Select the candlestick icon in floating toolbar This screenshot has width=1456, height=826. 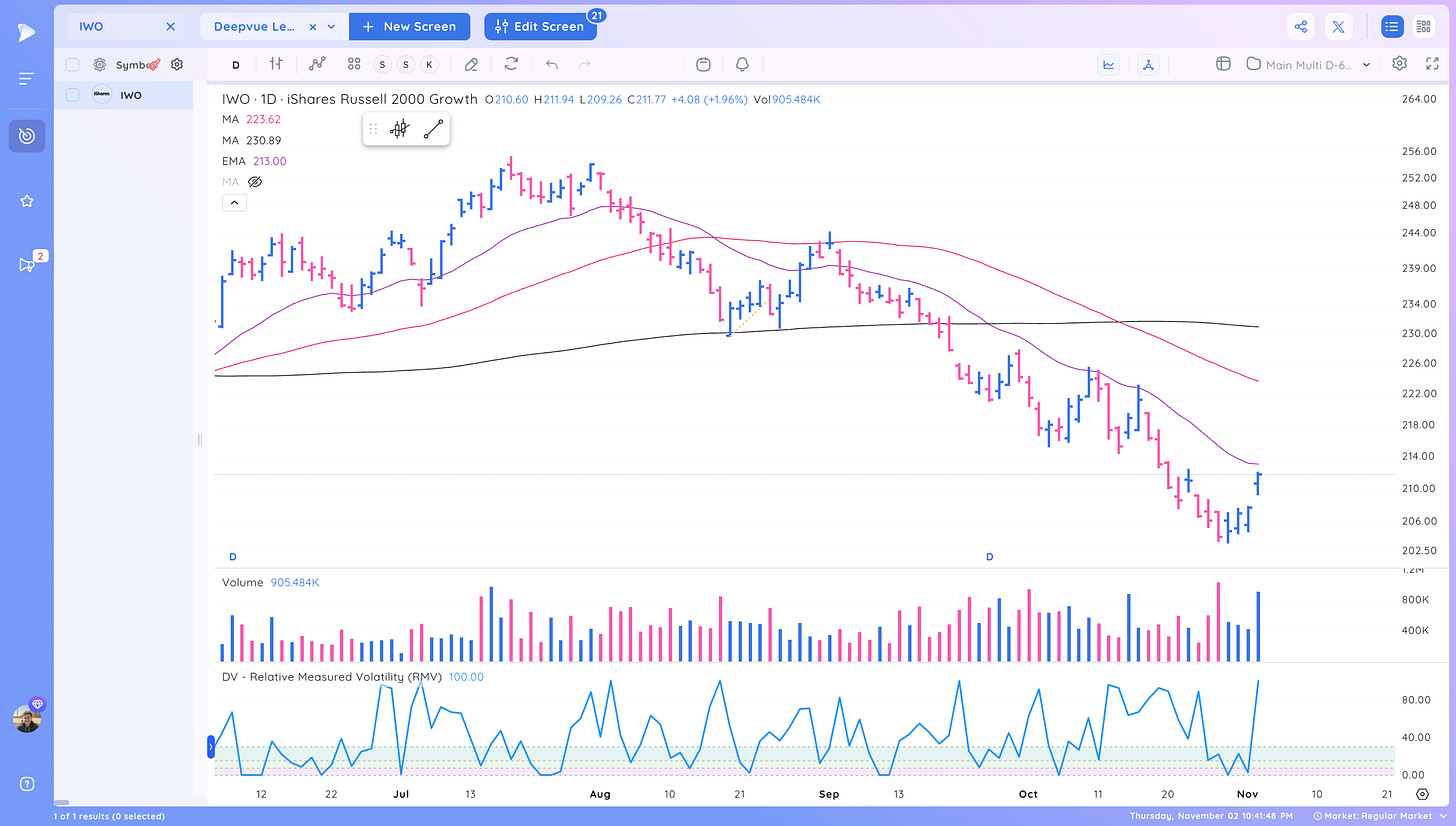tap(400, 129)
